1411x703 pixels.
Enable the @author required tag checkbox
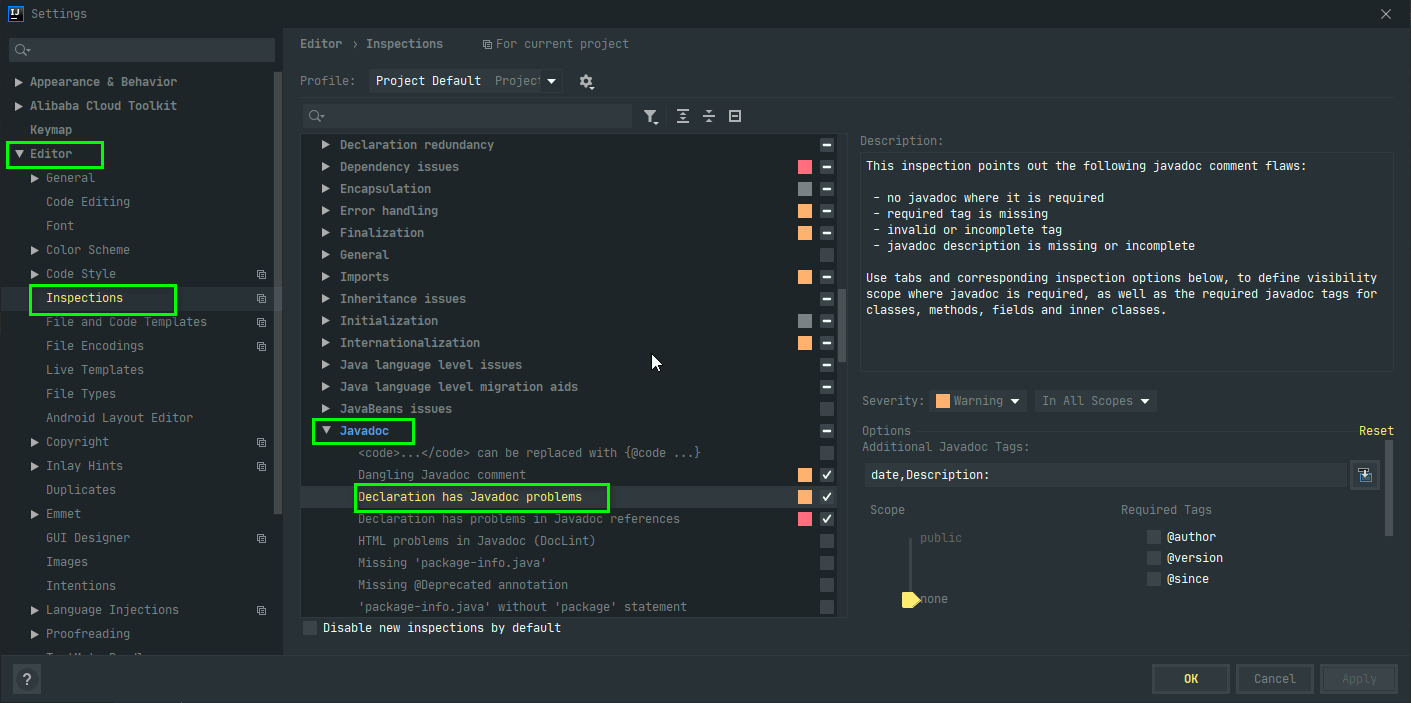click(x=1154, y=537)
